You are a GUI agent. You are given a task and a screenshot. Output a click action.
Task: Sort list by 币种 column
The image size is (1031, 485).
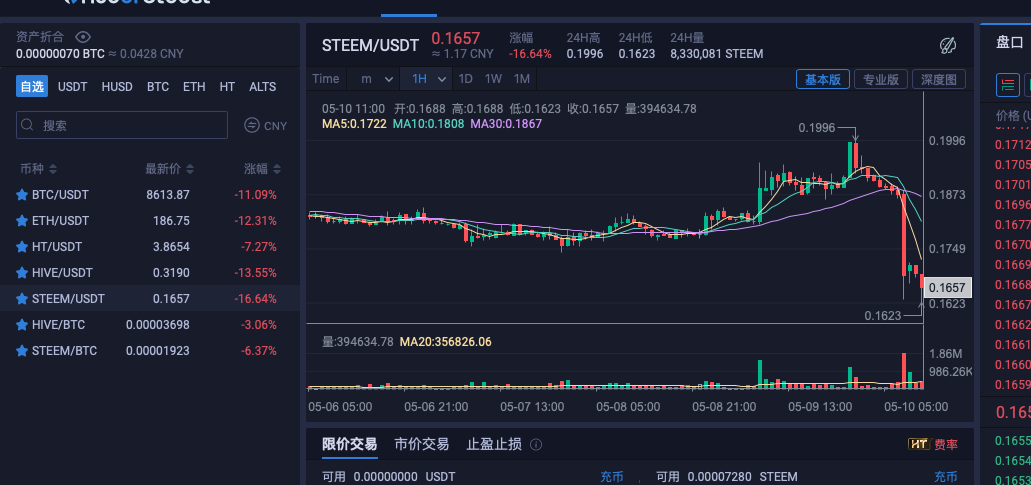pyautogui.click(x=38, y=169)
